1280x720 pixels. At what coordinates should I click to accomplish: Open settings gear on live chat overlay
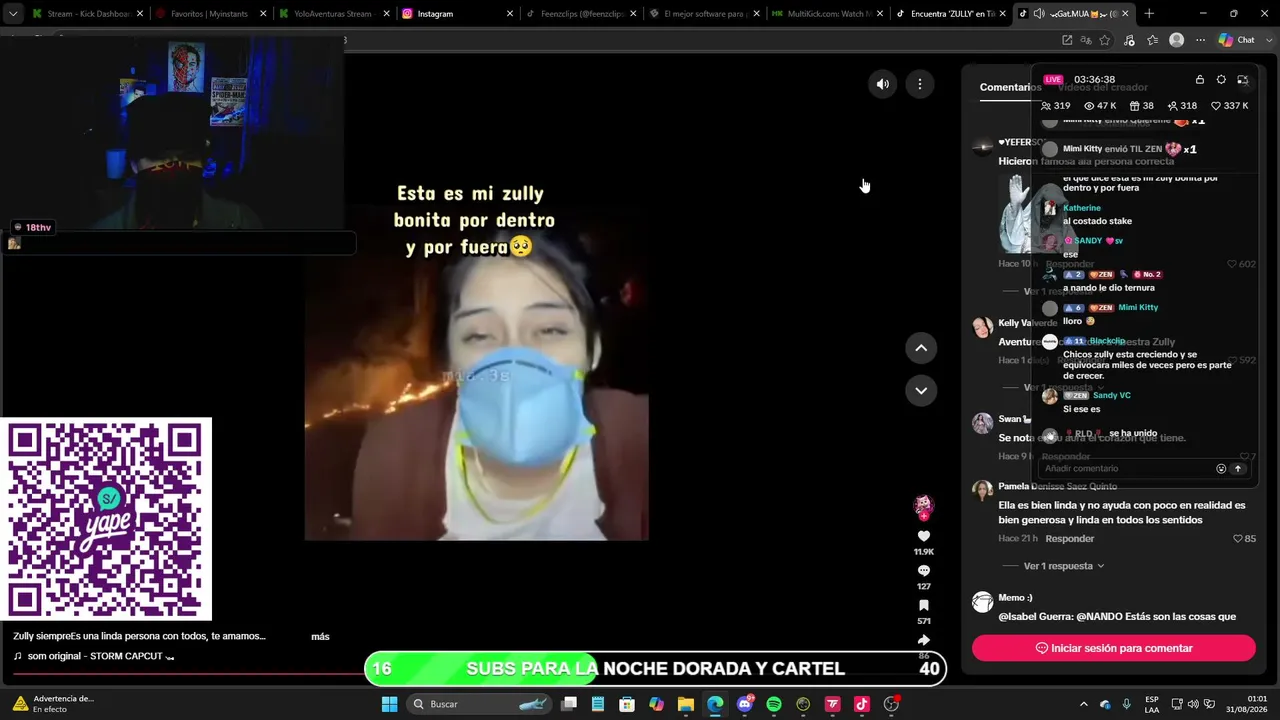tap(1221, 80)
